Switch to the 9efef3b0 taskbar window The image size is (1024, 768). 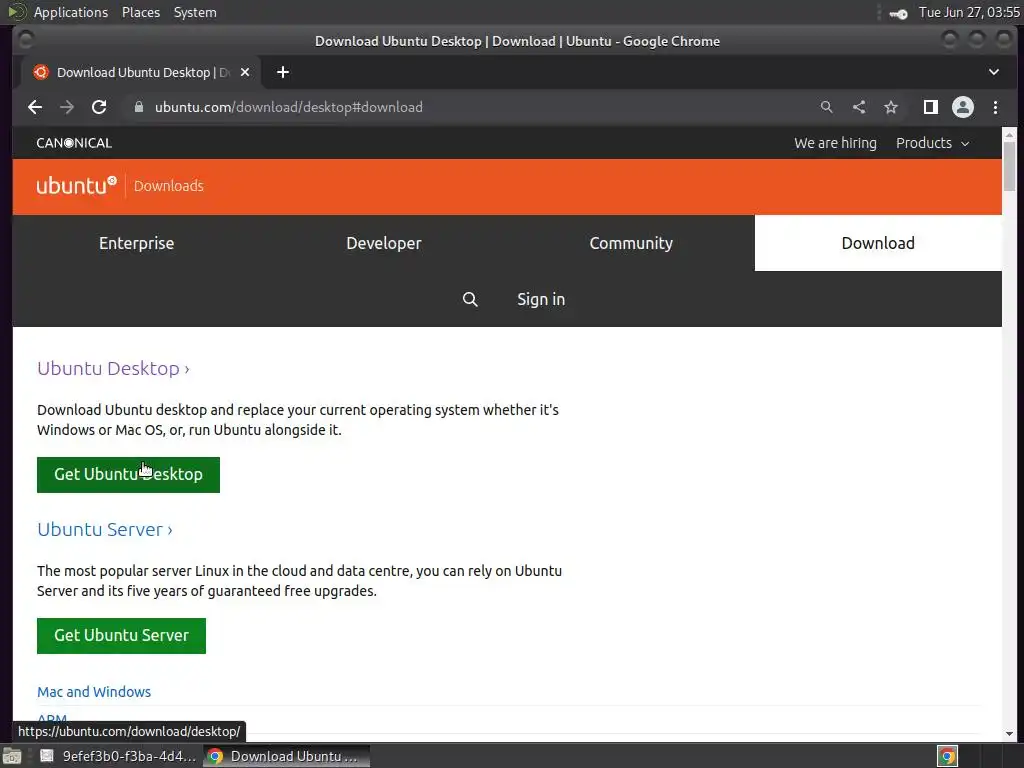pos(118,756)
